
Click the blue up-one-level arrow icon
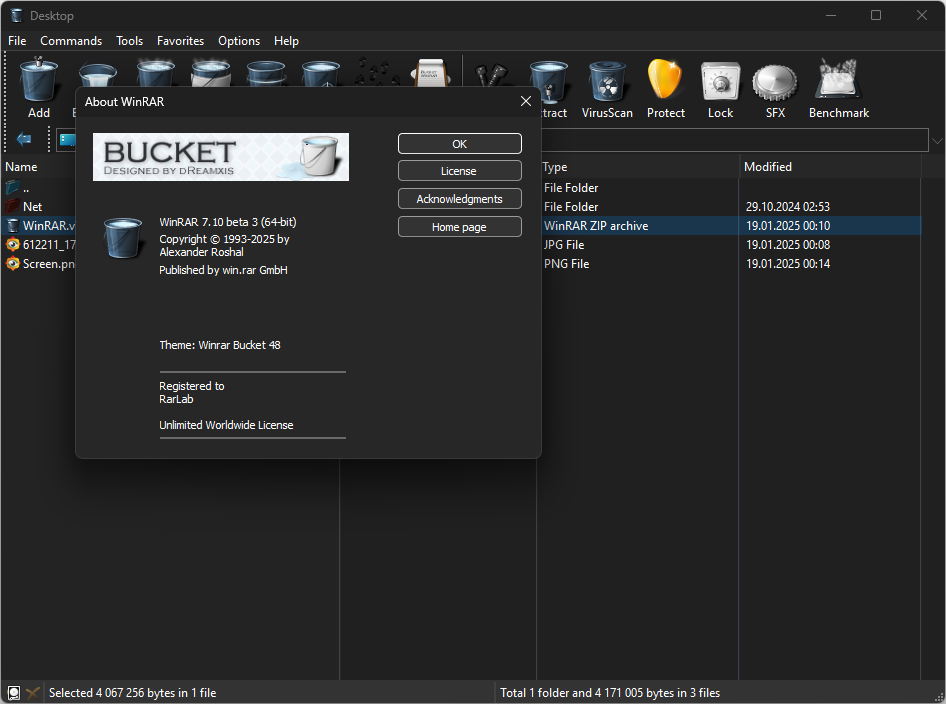[24, 139]
